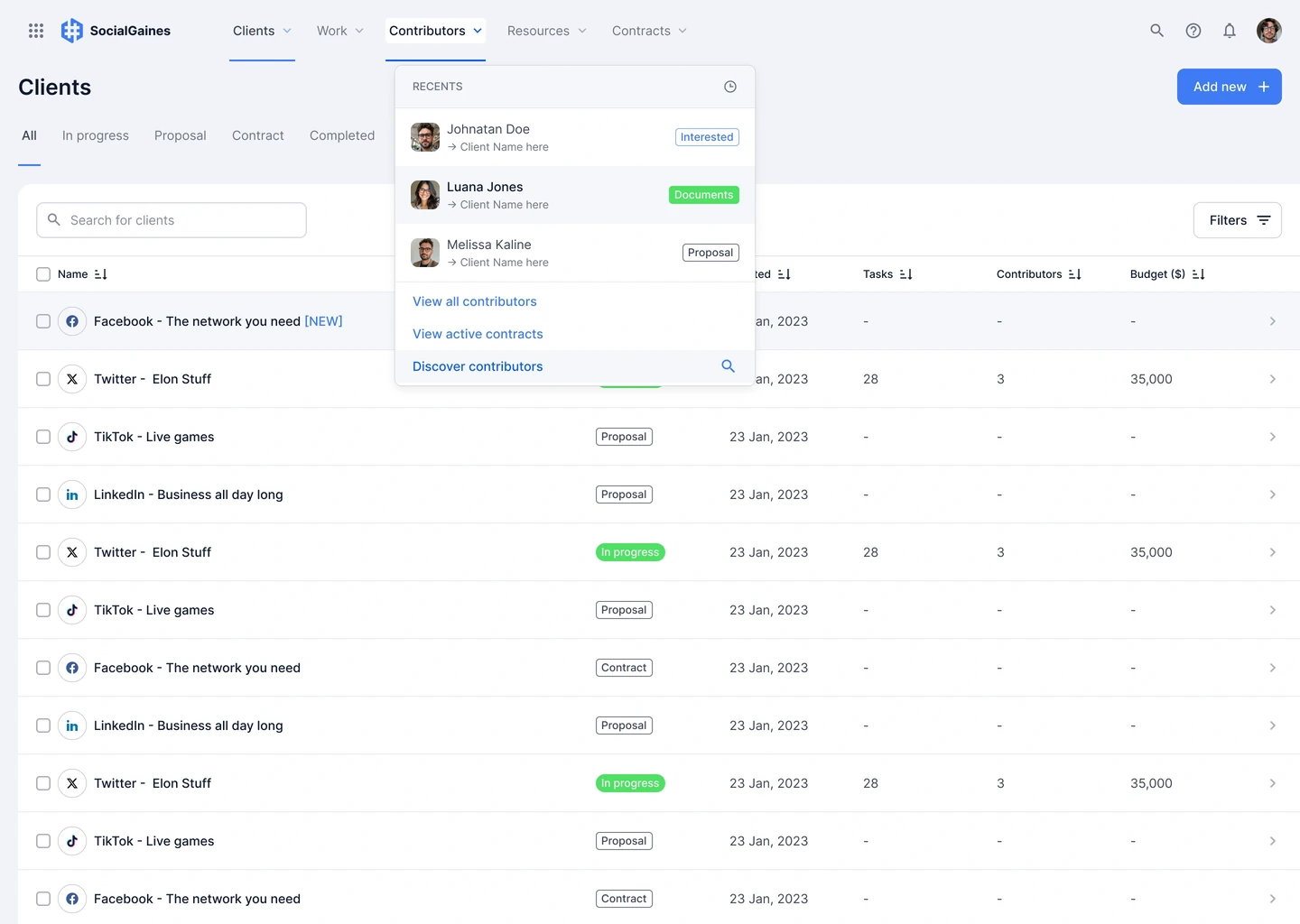This screenshot has height=924, width=1300.
Task: Click the magnifier icon beside Discover contributors
Action: pos(729,366)
